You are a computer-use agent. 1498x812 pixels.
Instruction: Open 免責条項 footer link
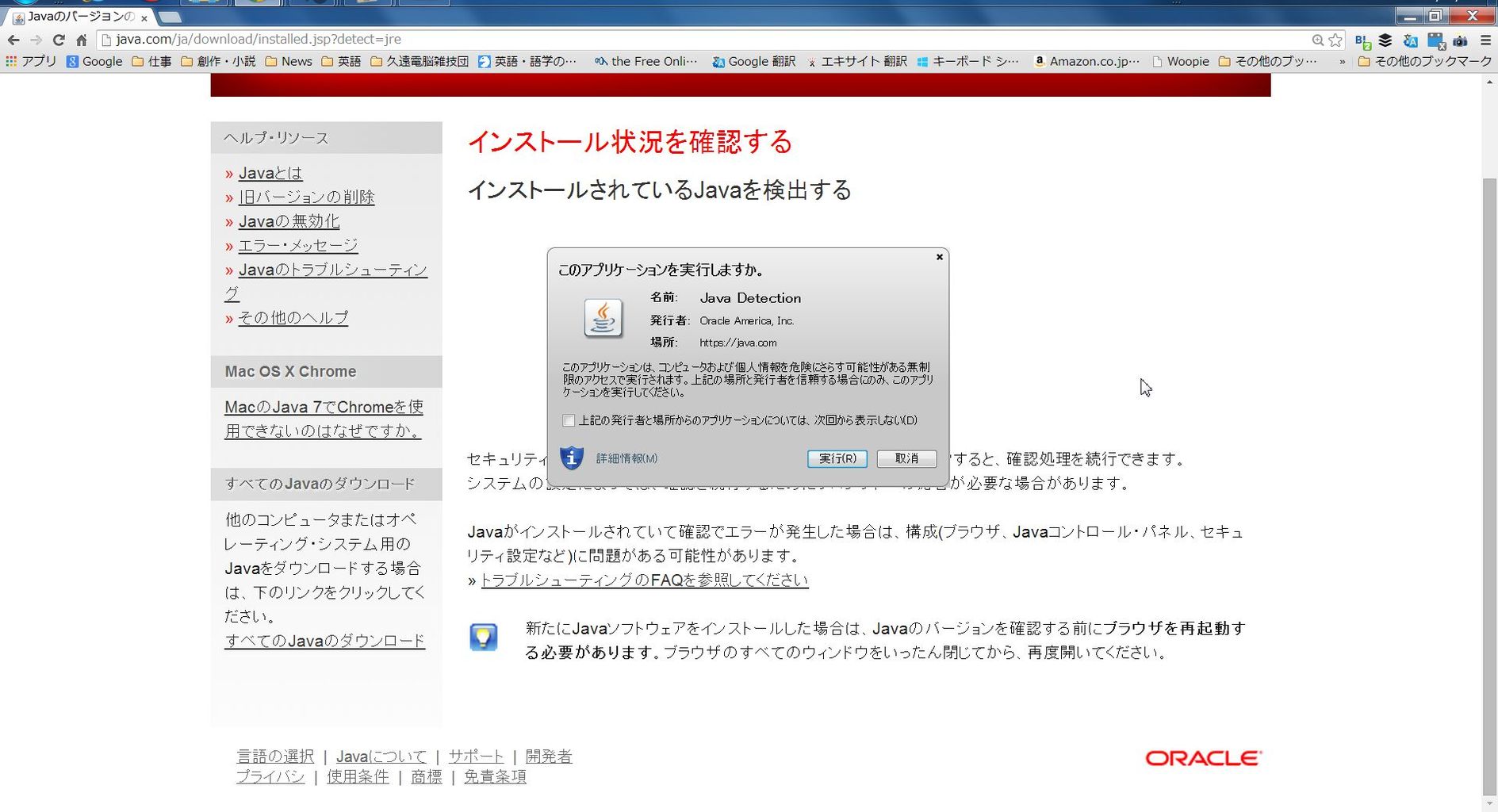point(495,777)
